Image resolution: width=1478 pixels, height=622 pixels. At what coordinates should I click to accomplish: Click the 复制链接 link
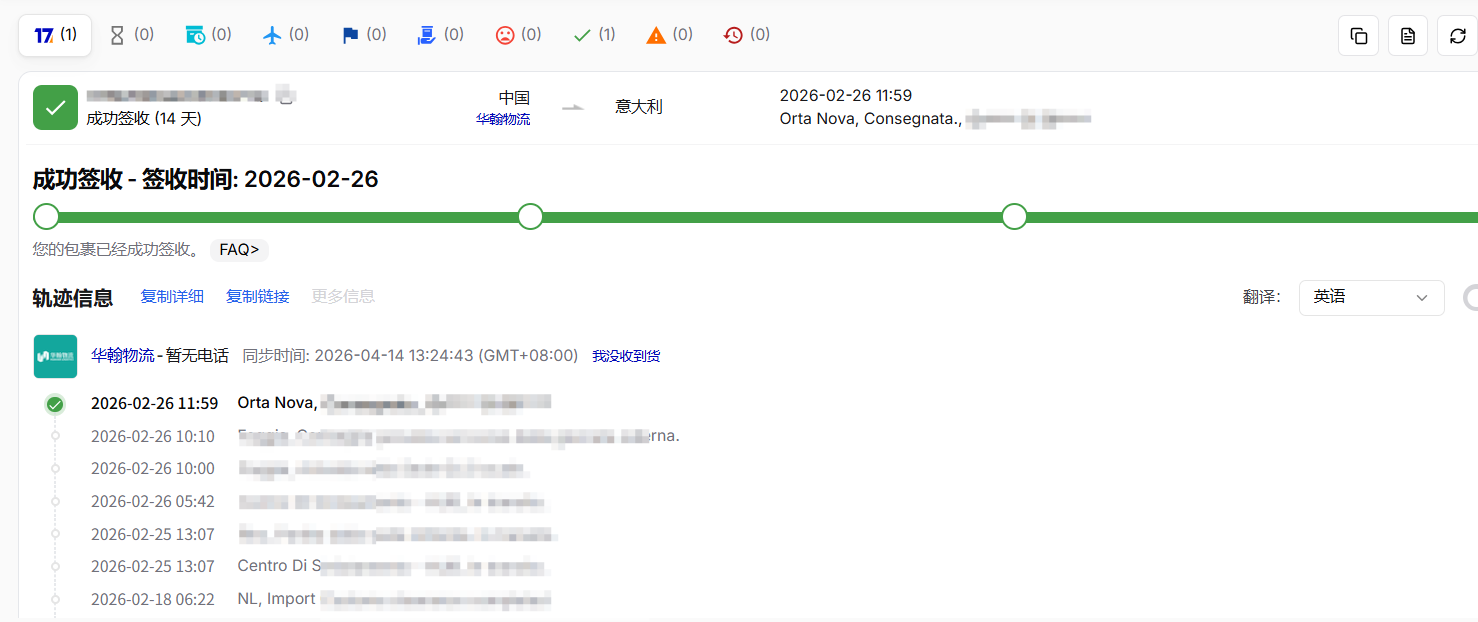tap(258, 297)
